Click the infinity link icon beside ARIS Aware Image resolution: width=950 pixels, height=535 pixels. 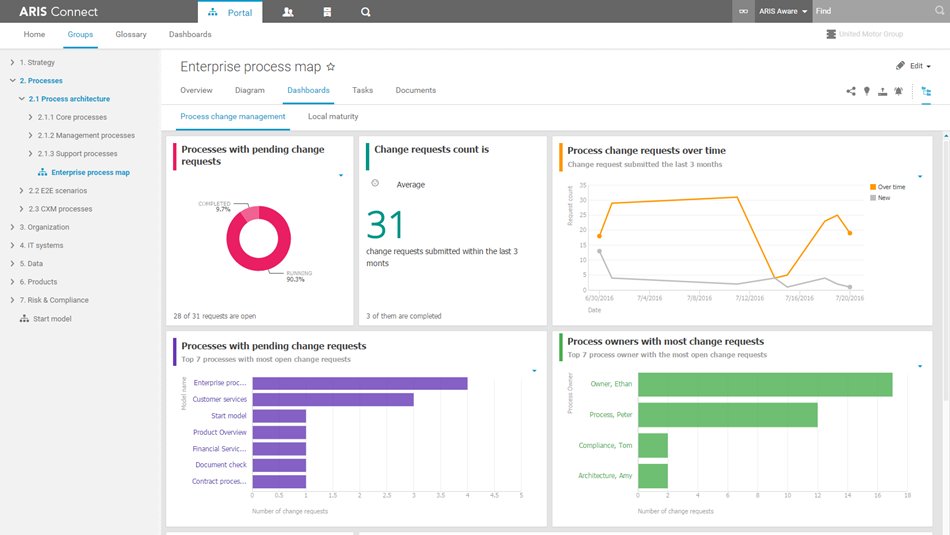(743, 12)
